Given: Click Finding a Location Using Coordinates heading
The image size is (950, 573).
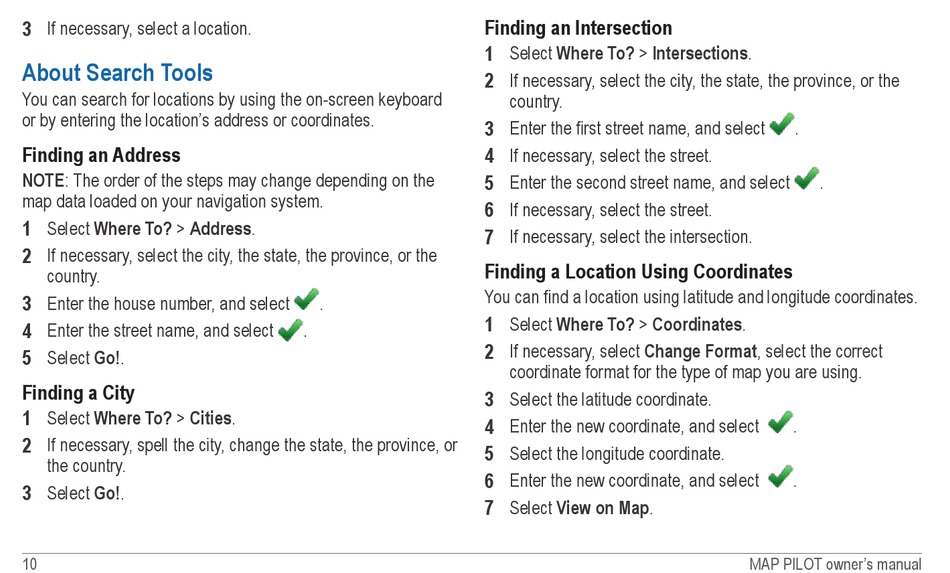Looking at the screenshot, I should pos(638,272).
